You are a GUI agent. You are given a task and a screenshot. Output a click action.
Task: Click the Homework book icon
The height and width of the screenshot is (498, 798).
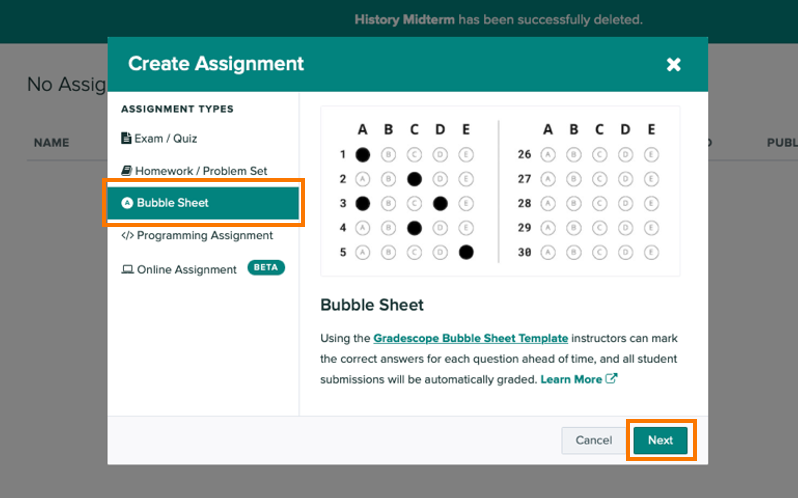pyautogui.click(x=126, y=170)
